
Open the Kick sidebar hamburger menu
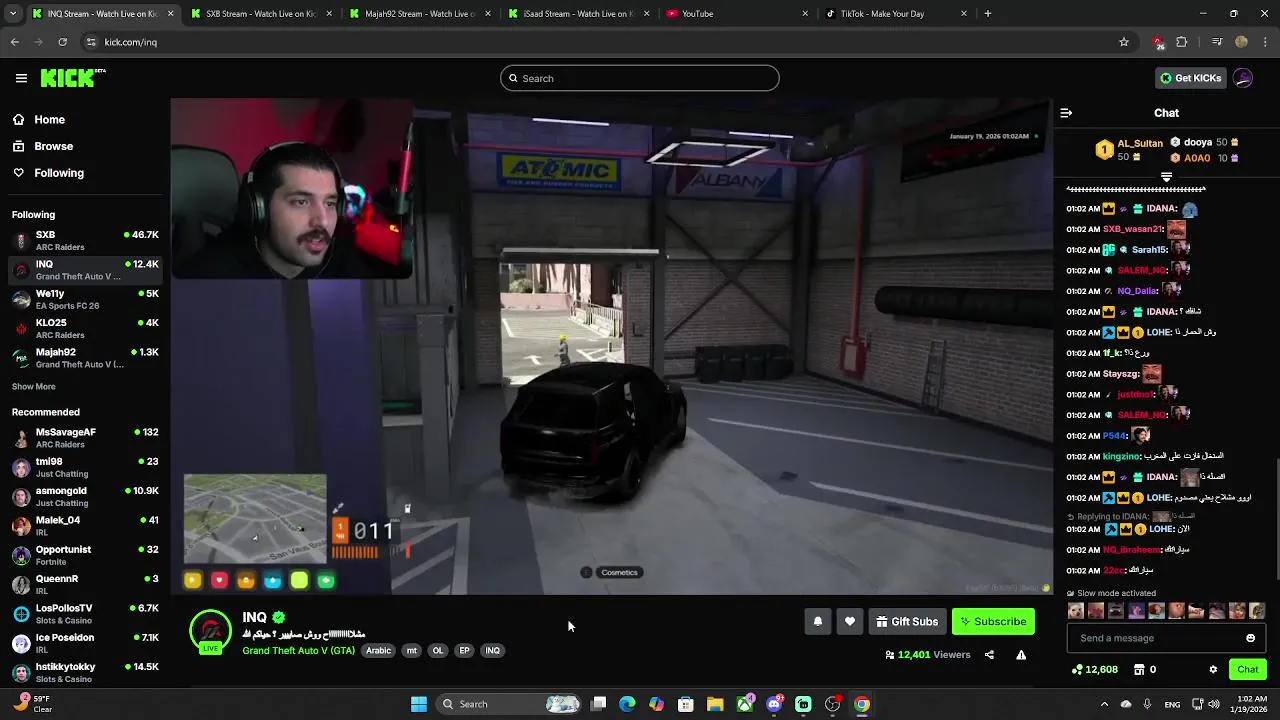click(x=21, y=78)
